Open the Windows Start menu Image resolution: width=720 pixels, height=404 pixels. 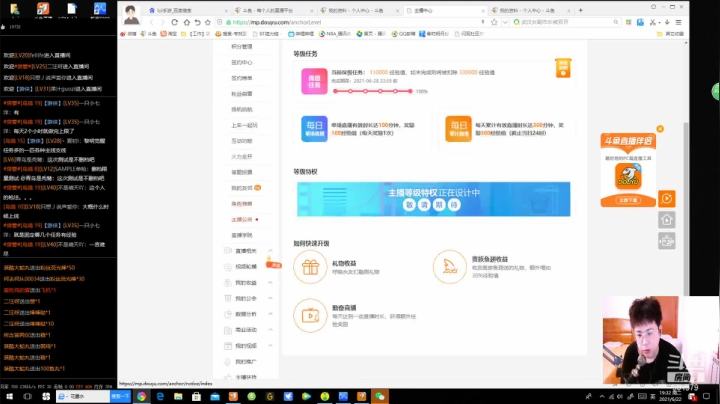(x=9, y=396)
